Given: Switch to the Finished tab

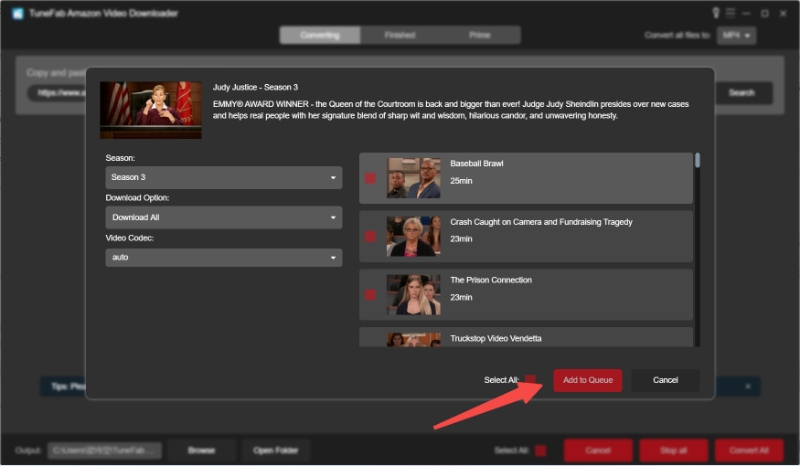Looking at the screenshot, I should tap(400, 35).
